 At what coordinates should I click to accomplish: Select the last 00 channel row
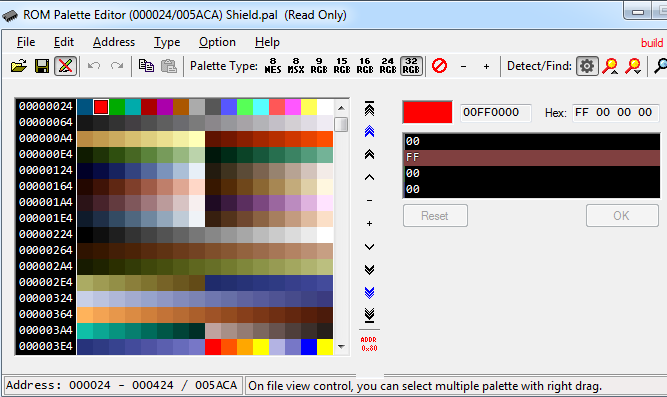(x=531, y=189)
